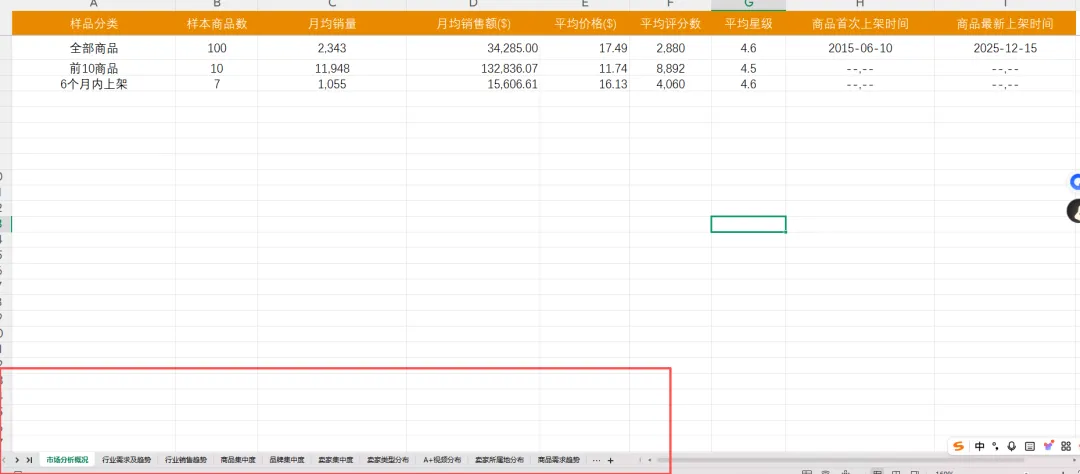The width and height of the screenshot is (1080, 474).
Task: Show more sheet tabs via ellipsis
Action: point(596,460)
